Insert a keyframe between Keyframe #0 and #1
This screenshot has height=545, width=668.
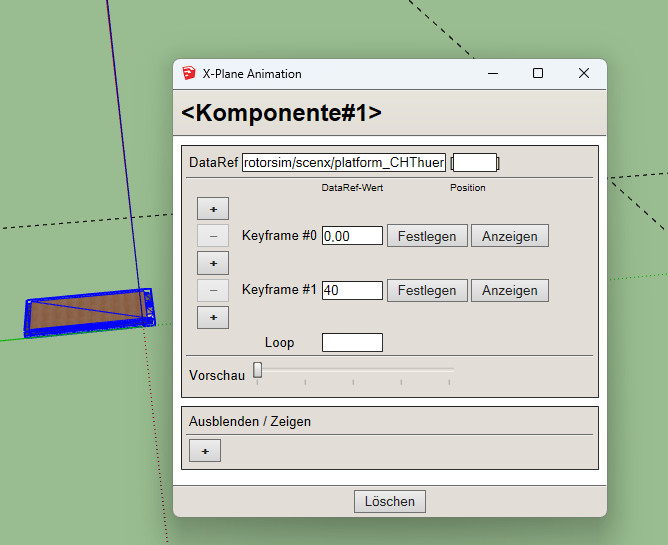[213, 263]
